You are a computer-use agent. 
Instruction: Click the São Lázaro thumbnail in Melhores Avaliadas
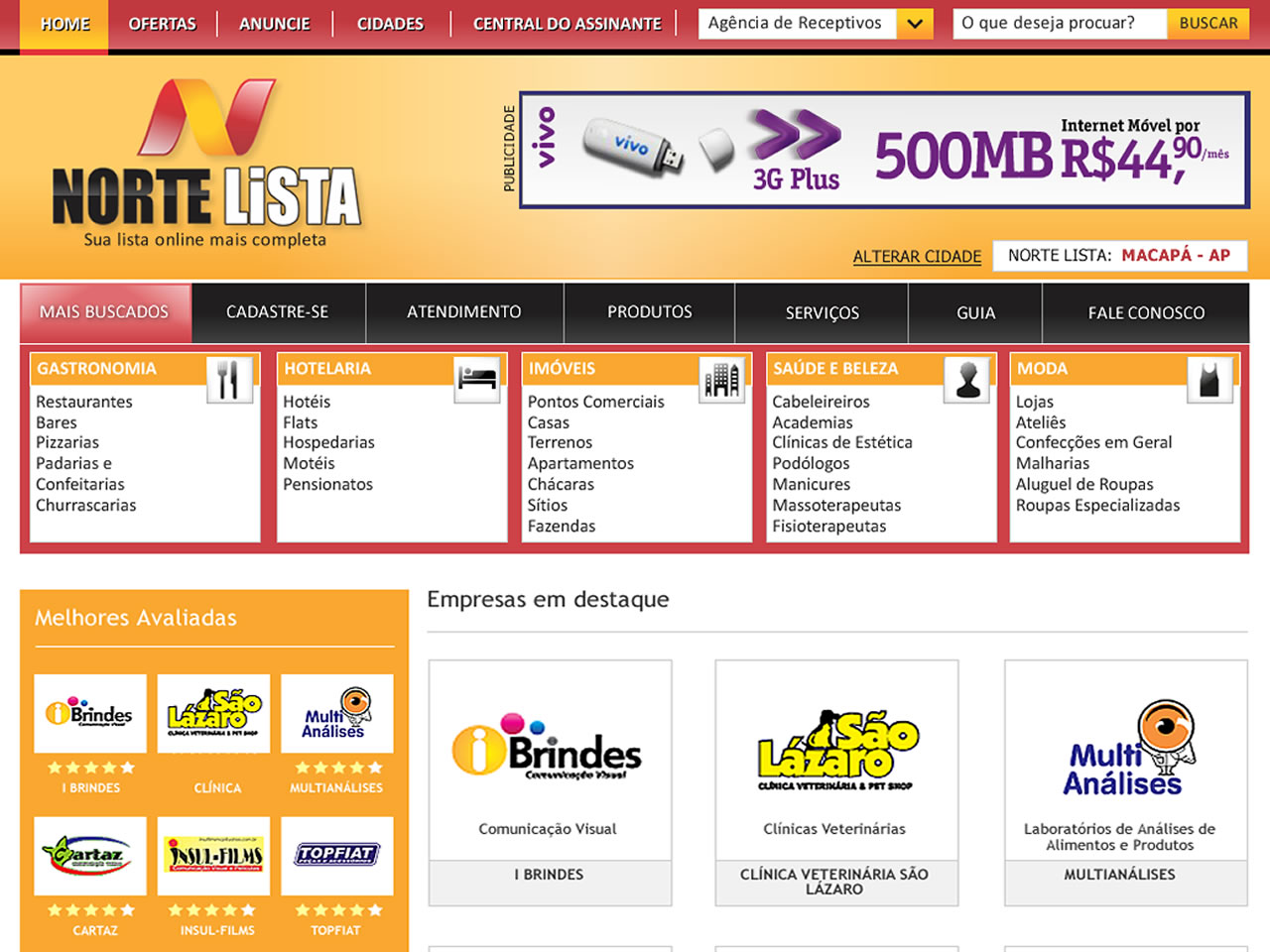pyautogui.click(x=213, y=713)
